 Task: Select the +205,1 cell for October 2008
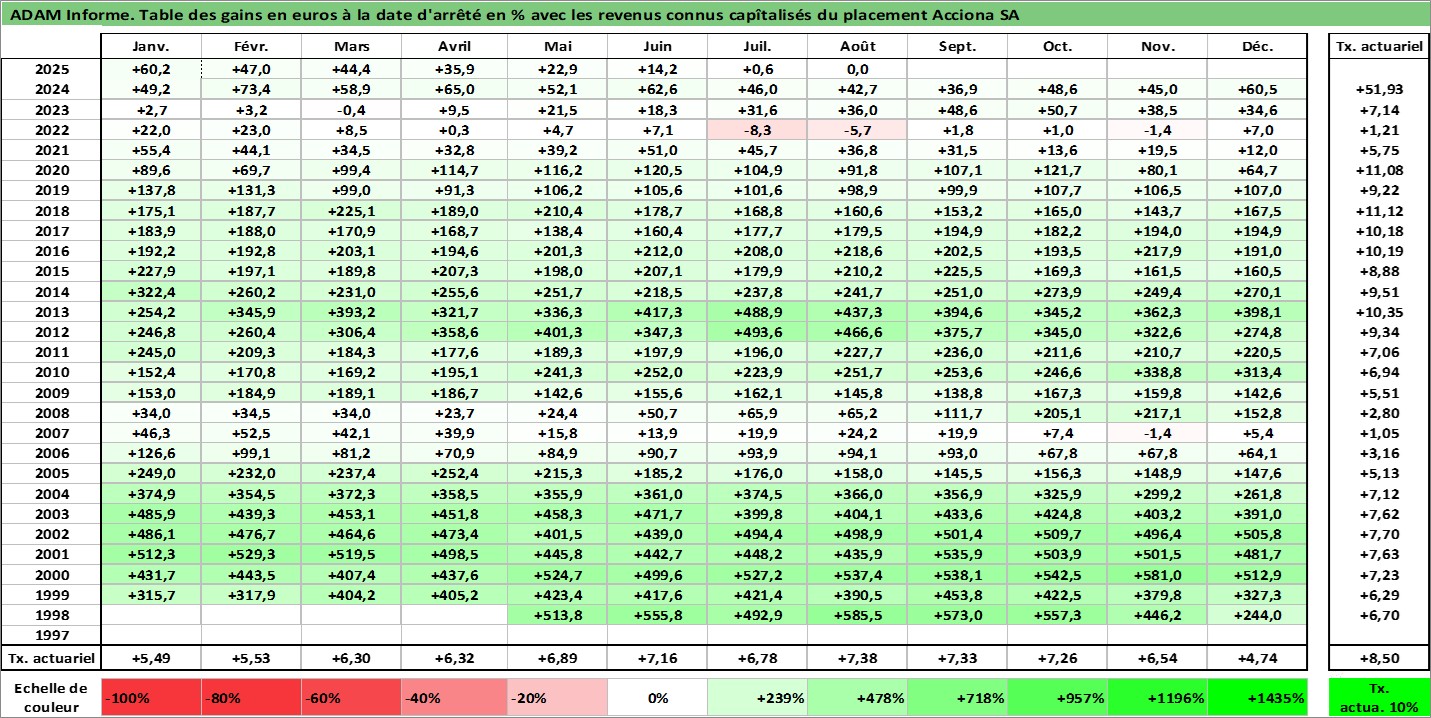pyautogui.click(x=1057, y=413)
